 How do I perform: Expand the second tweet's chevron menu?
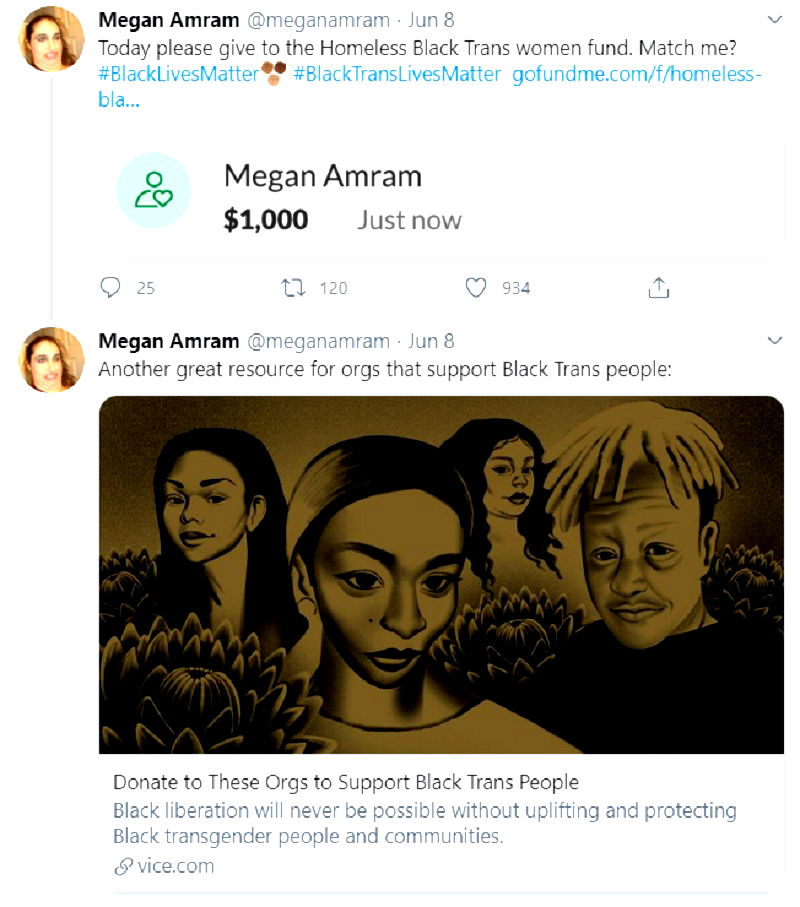[774, 341]
